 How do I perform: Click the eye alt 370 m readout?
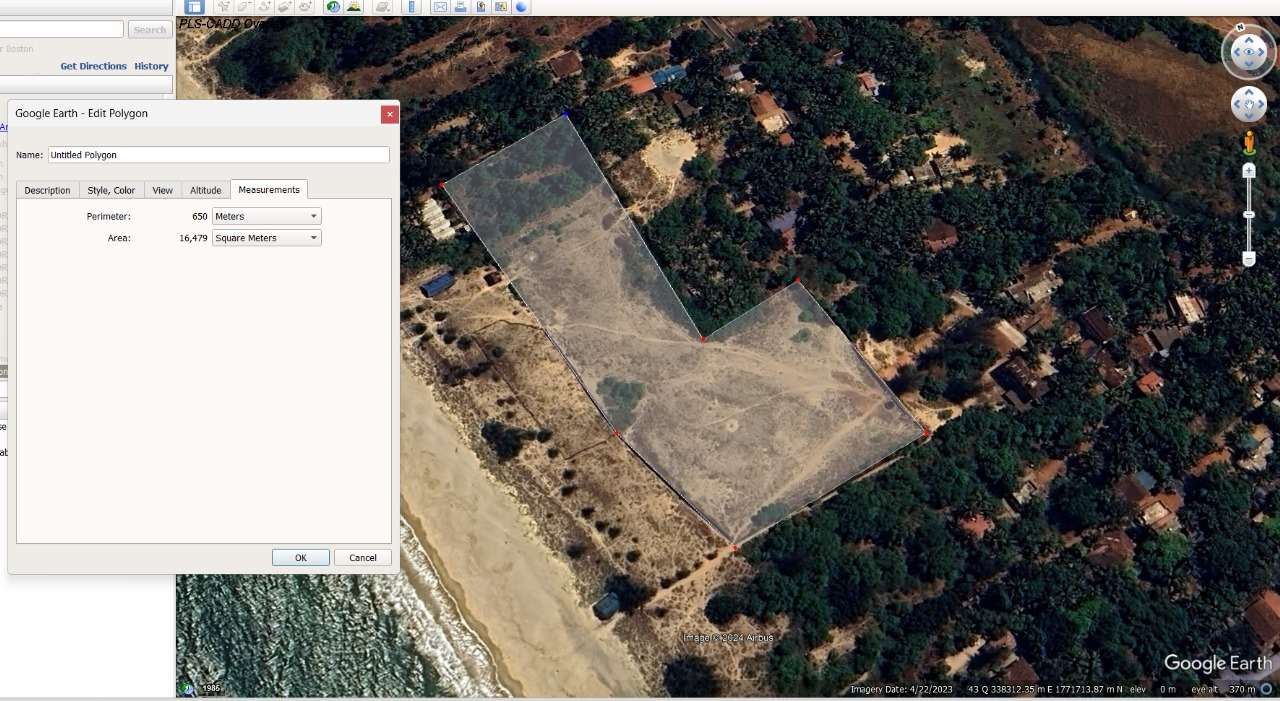point(1223,689)
